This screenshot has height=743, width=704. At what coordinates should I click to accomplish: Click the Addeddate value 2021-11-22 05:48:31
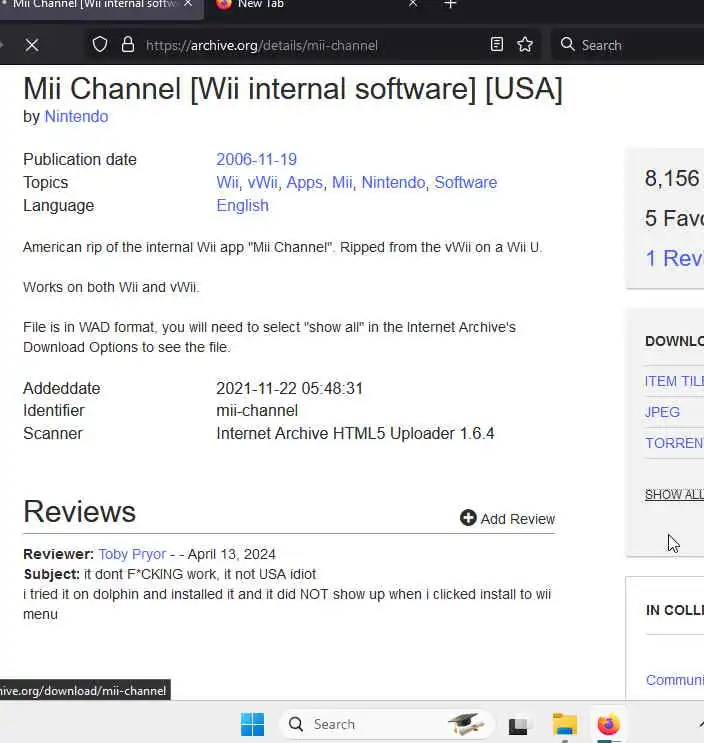pyautogui.click(x=289, y=389)
